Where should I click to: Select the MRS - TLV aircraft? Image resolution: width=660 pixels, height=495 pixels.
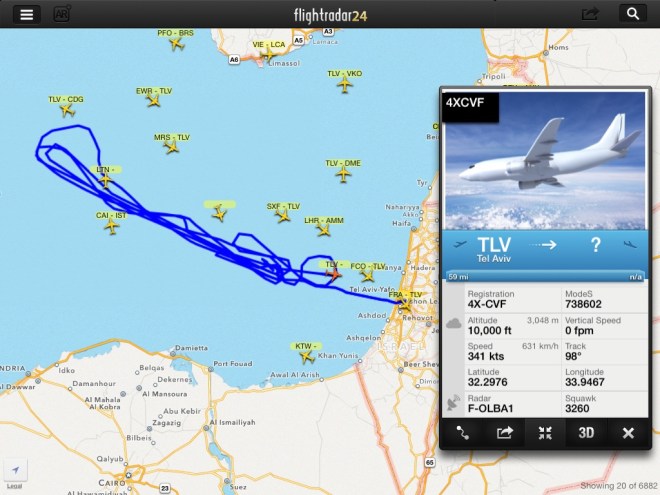(x=171, y=147)
